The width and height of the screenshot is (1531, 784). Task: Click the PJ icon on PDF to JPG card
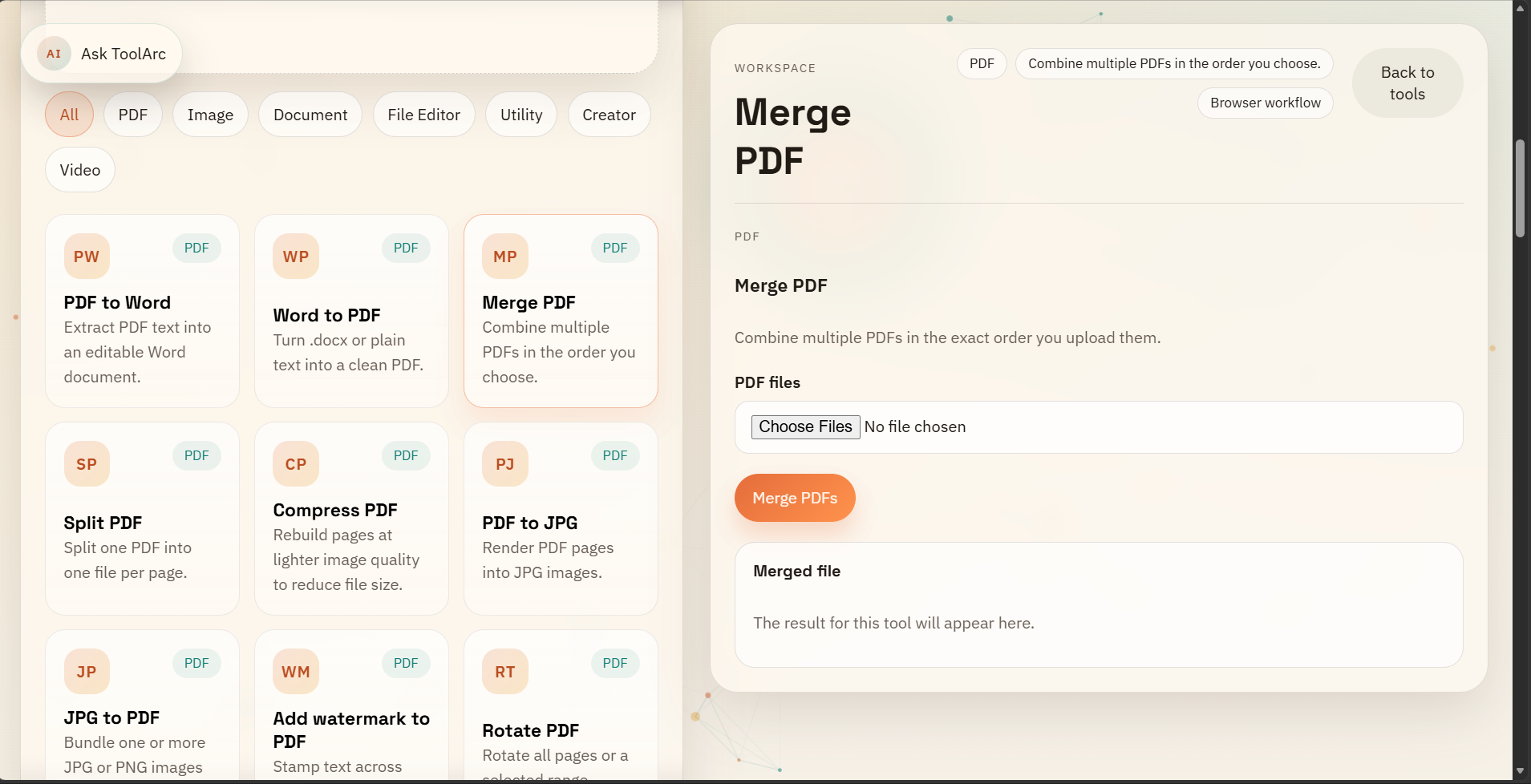(x=505, y=464)
